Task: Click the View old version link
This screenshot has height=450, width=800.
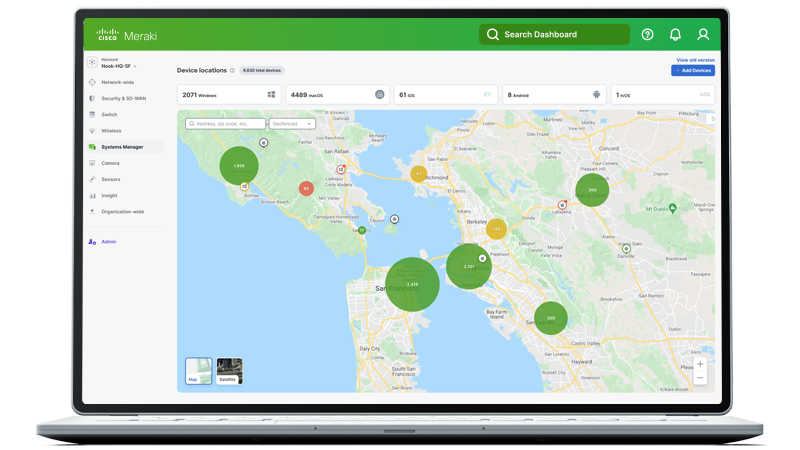Action: click(x=695, y=60)
